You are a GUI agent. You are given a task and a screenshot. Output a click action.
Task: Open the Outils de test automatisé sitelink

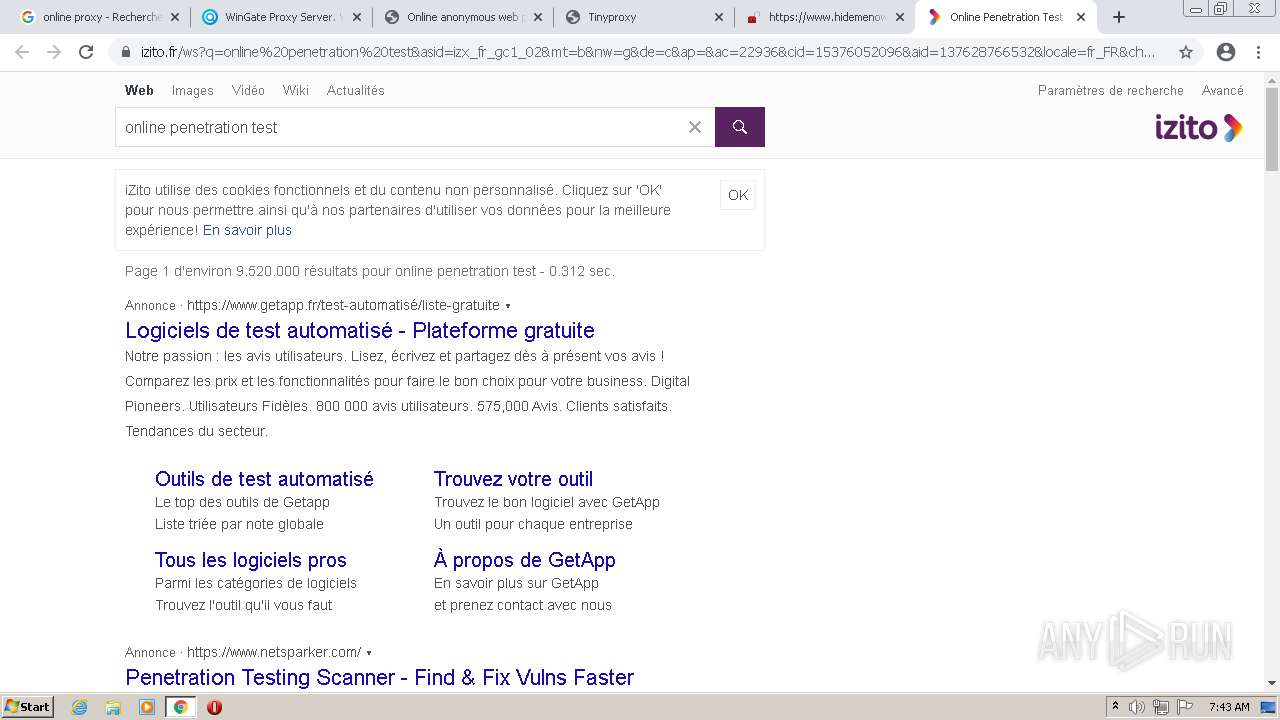pos(264,479)
